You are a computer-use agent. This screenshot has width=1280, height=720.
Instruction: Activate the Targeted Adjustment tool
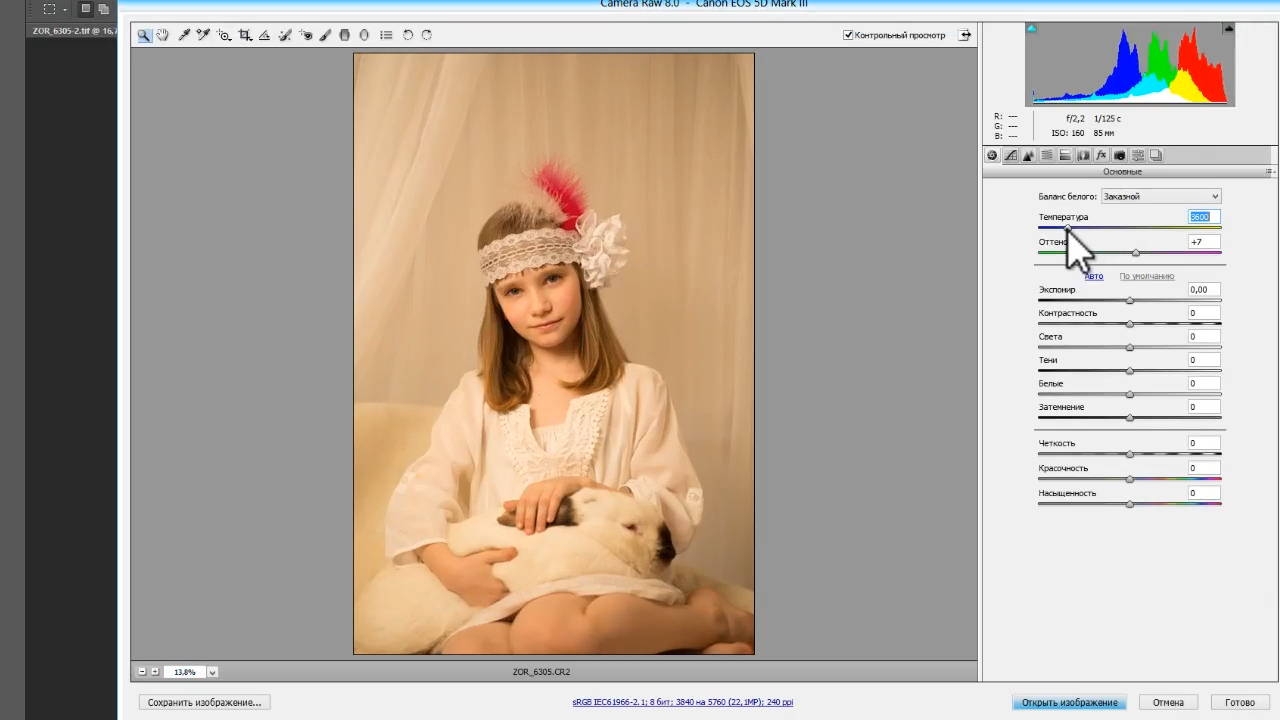tap(224, 35)
